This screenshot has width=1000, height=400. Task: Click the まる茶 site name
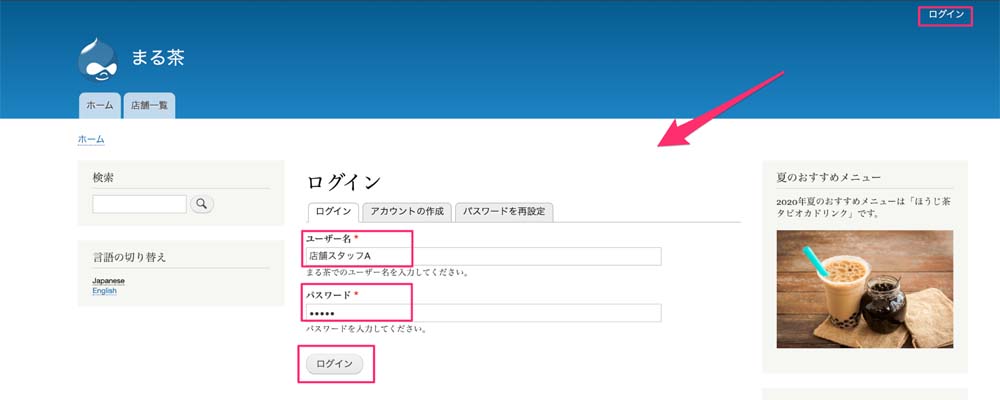tap(158, 58)
